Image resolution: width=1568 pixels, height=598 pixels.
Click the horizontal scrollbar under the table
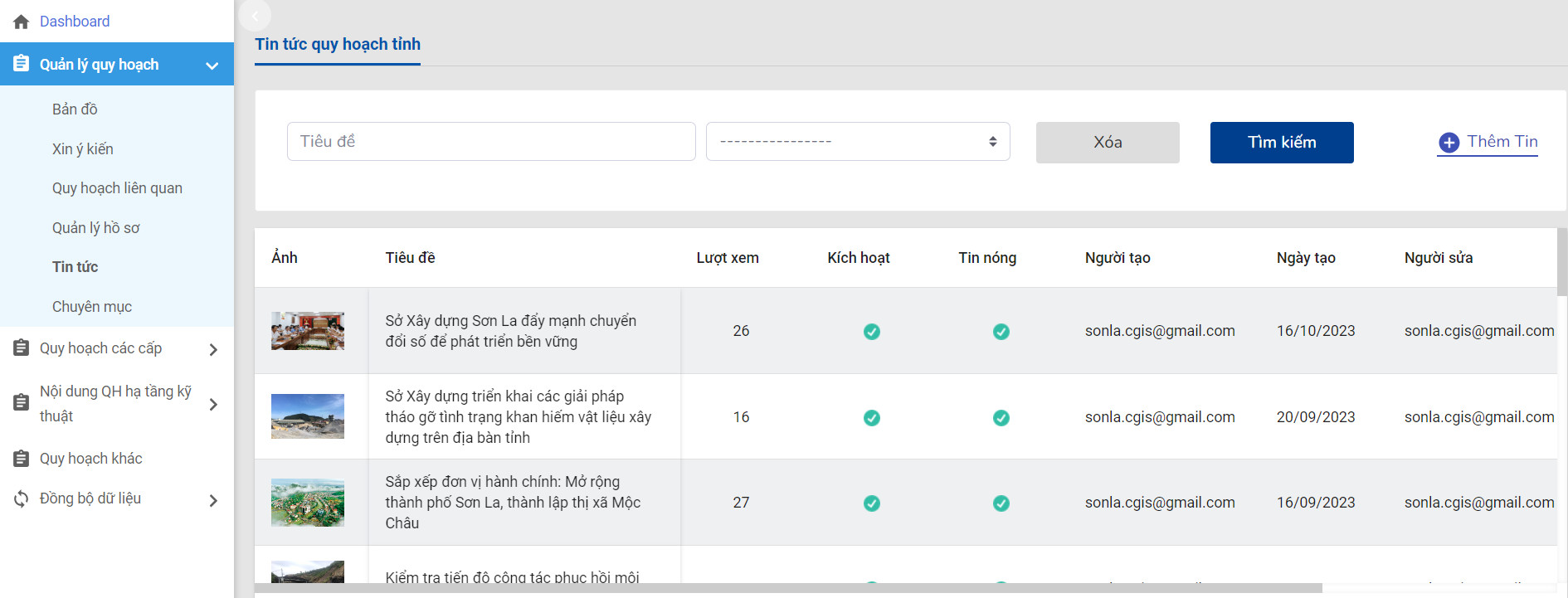(x=788, y=588)
